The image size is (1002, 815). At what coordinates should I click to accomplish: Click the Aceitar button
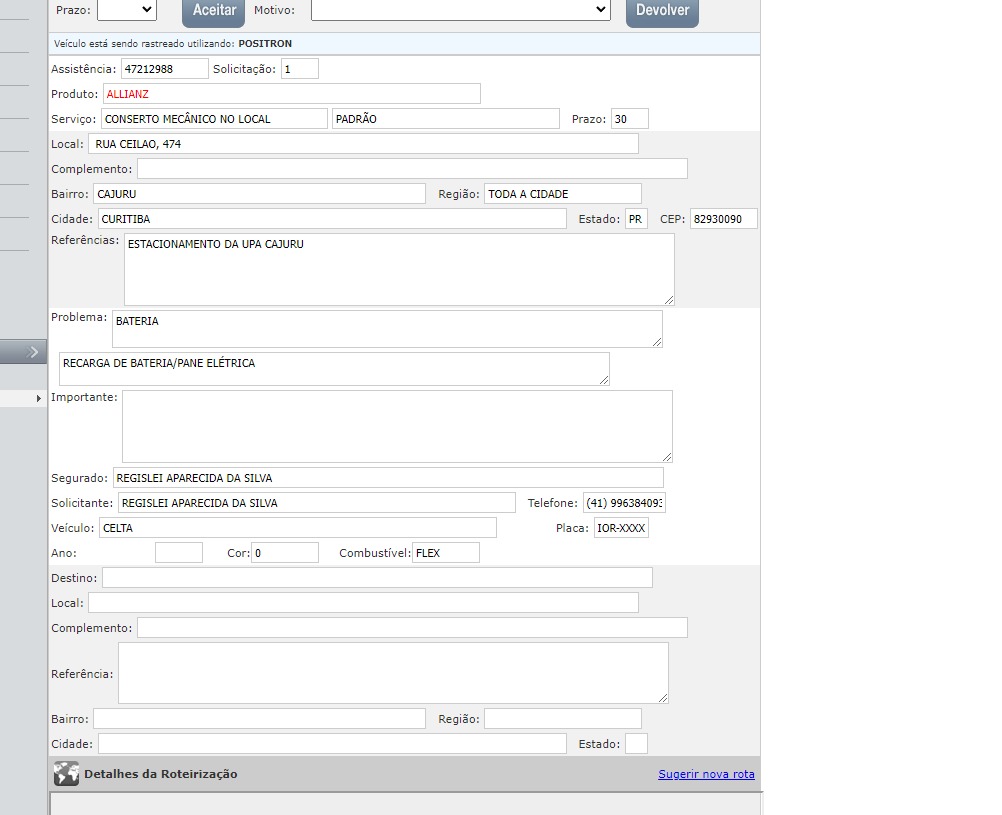coord(213,11)
